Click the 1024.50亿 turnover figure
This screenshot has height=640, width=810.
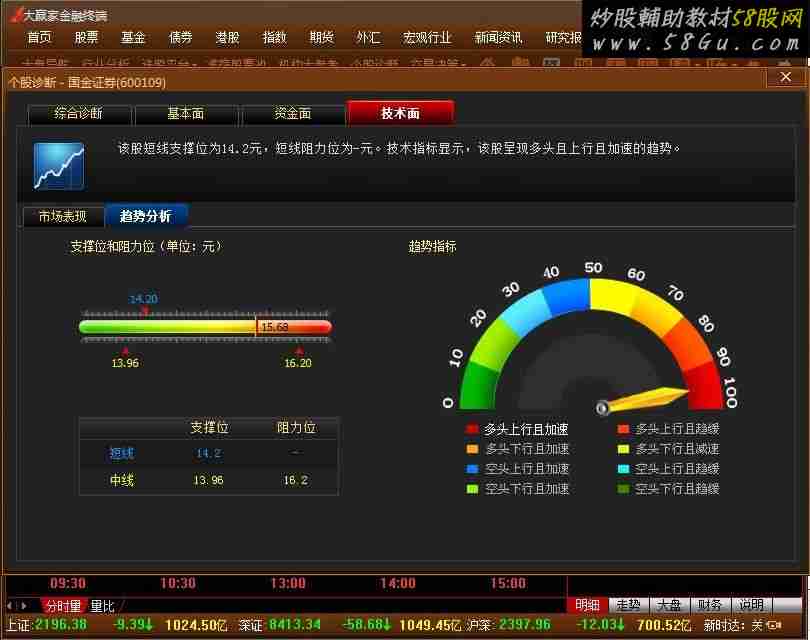[196, 626]
